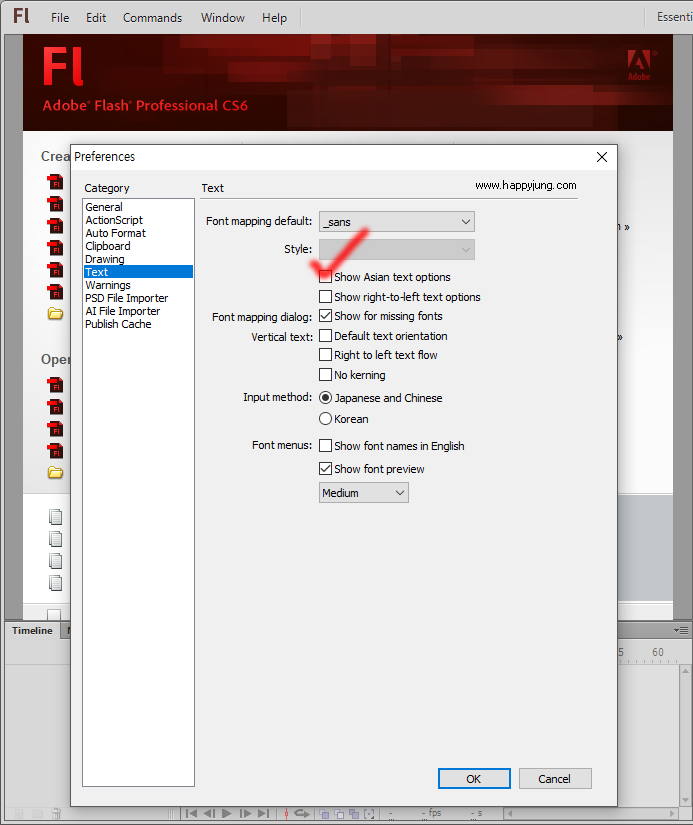Click Cancel in Preferences dialog
693x825 pixels.
click(555, 779)
